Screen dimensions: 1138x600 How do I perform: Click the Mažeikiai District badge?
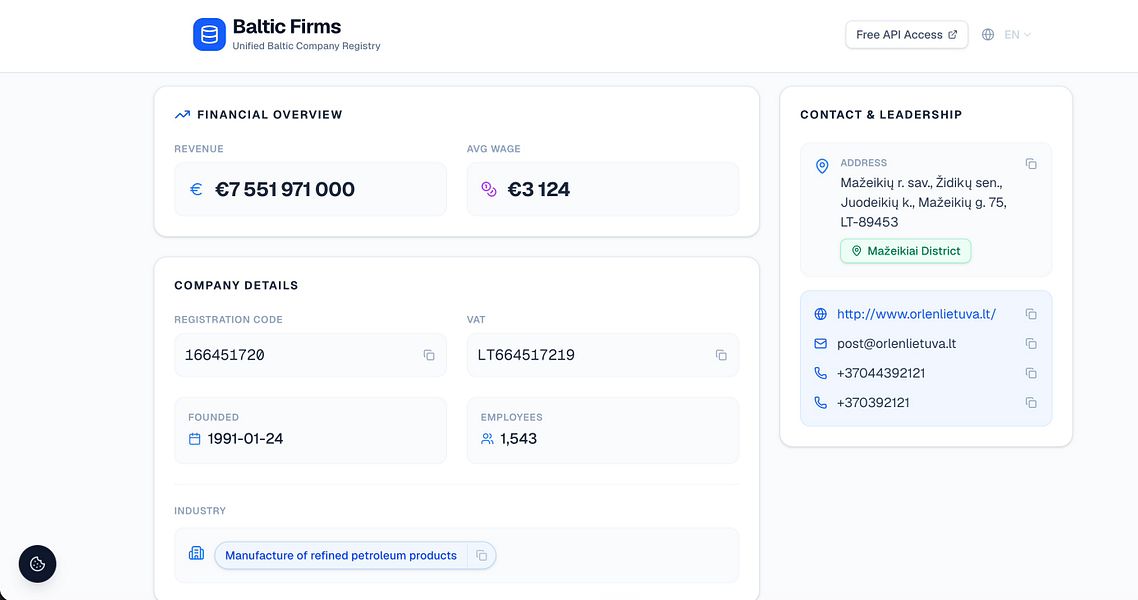tap(906, 251)
